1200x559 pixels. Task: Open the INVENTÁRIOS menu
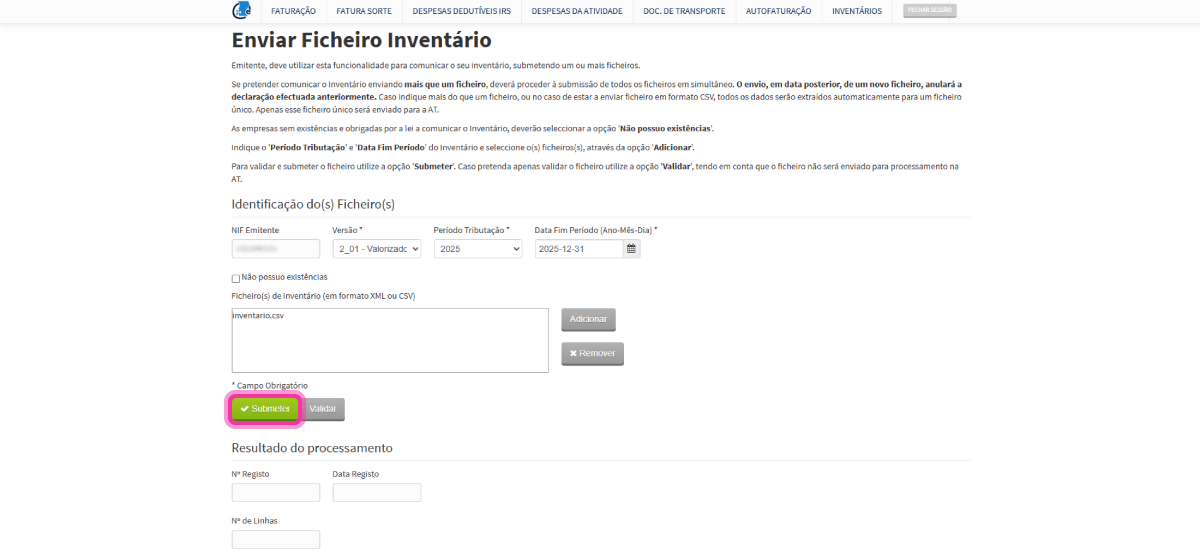coord(857,11)
